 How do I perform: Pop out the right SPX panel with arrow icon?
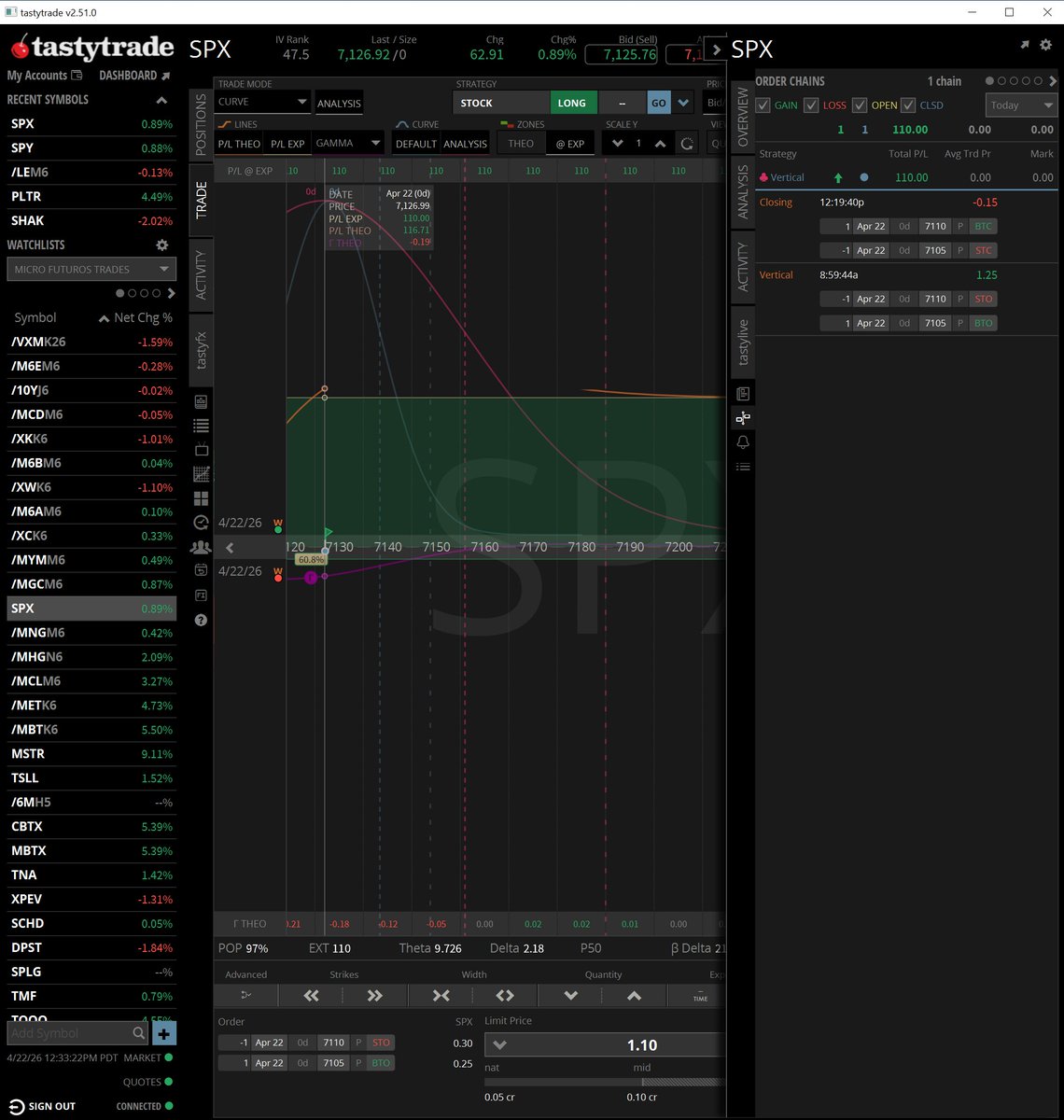coord(1025,44)
